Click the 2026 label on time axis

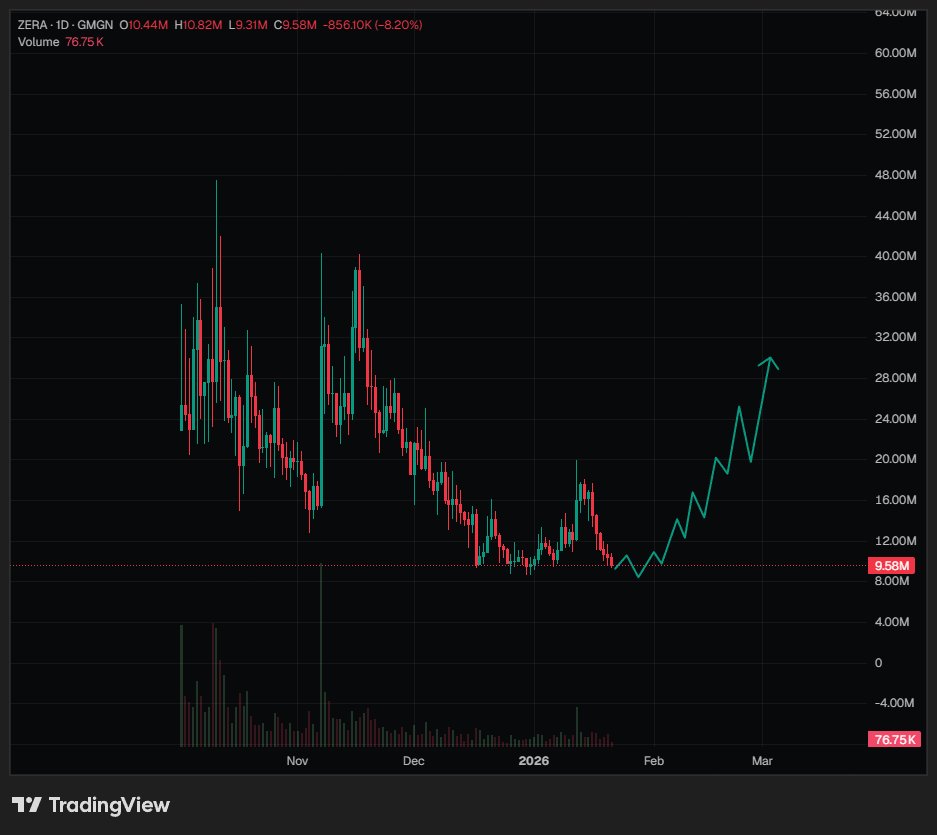(x=534, y=761)
